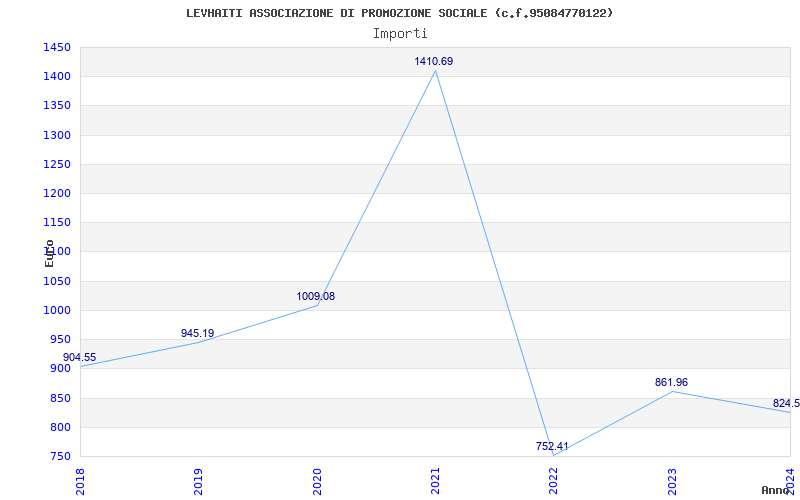Image resolution: width=800 pixels, height=500 pixels.
Task: Click the 945.19 data label
Action: (197, 333)
